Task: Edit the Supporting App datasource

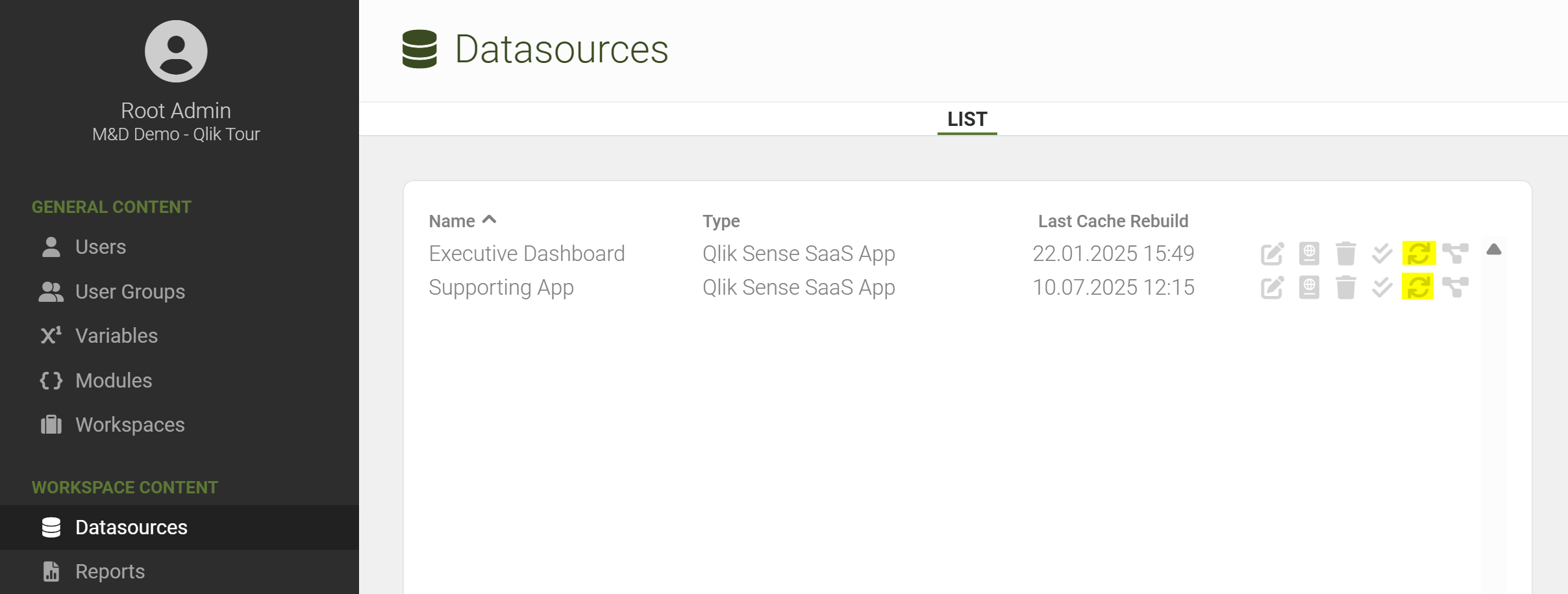Action: click(1272, 287)
